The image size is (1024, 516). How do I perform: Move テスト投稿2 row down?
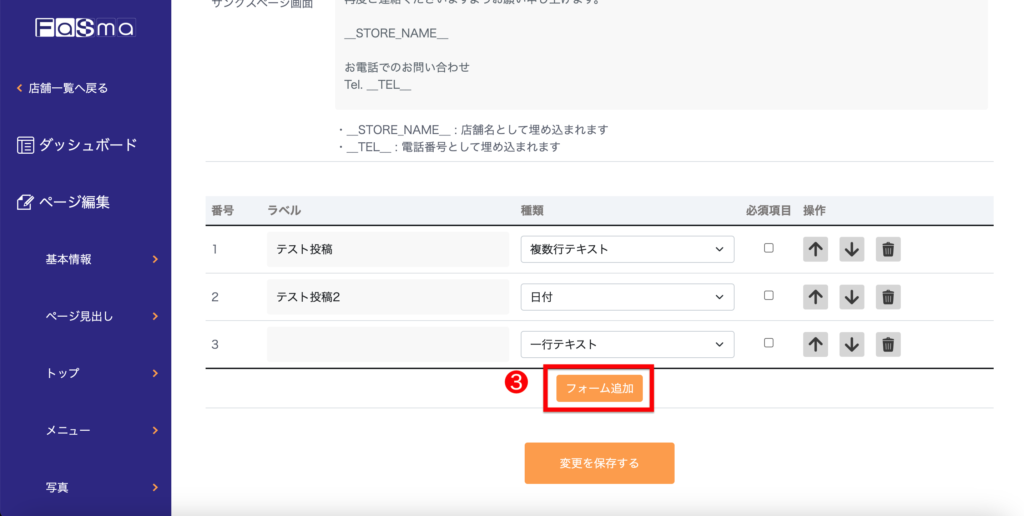(x=851, y=297)
